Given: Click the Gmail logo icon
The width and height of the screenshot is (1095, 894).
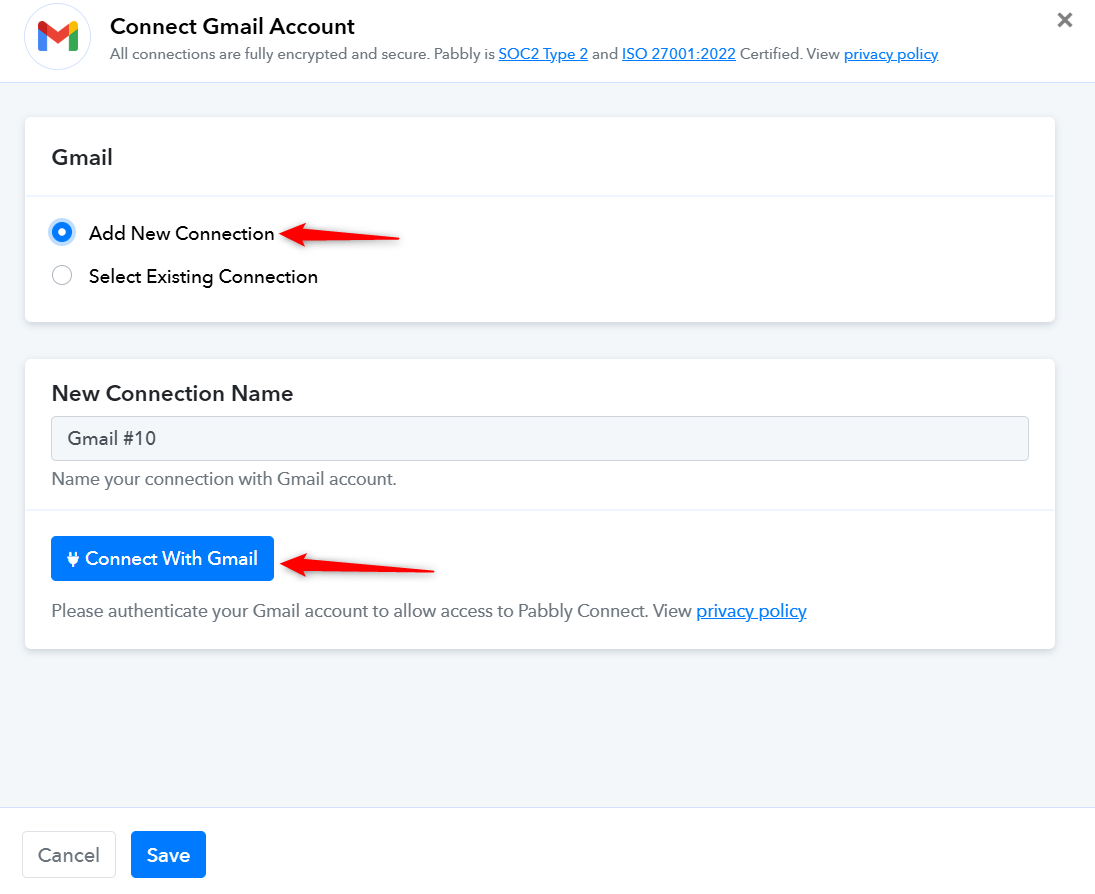Looking at the screenshot, I should tap(57, 37).
